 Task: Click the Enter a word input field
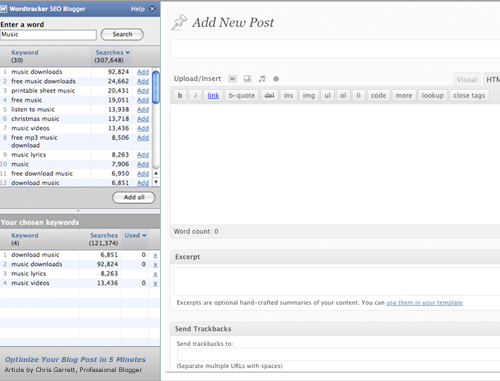[48, 35]
